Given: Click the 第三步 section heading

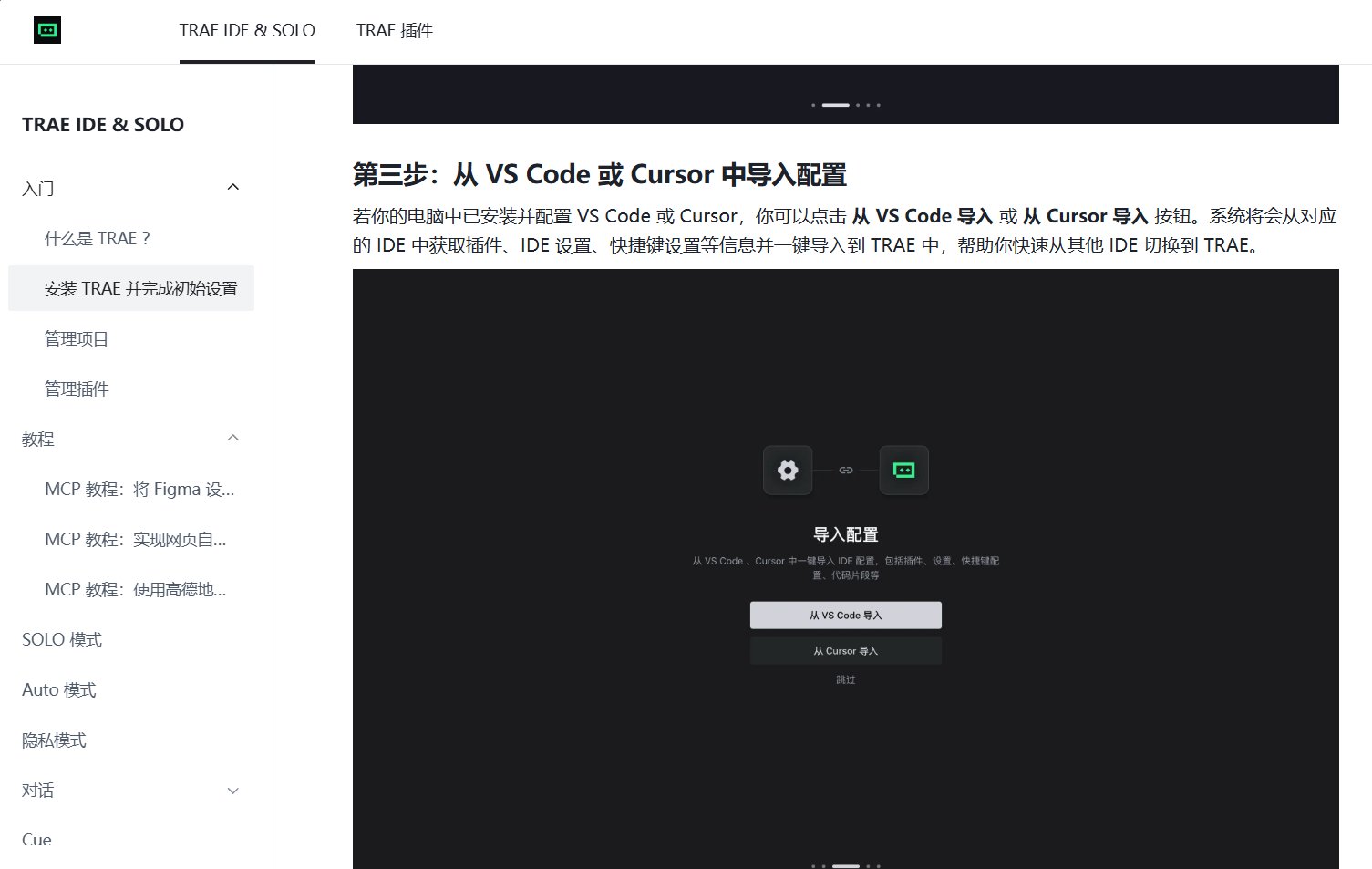Looking at the screenshot, I should pyautogui.click(x=600, y=174).
